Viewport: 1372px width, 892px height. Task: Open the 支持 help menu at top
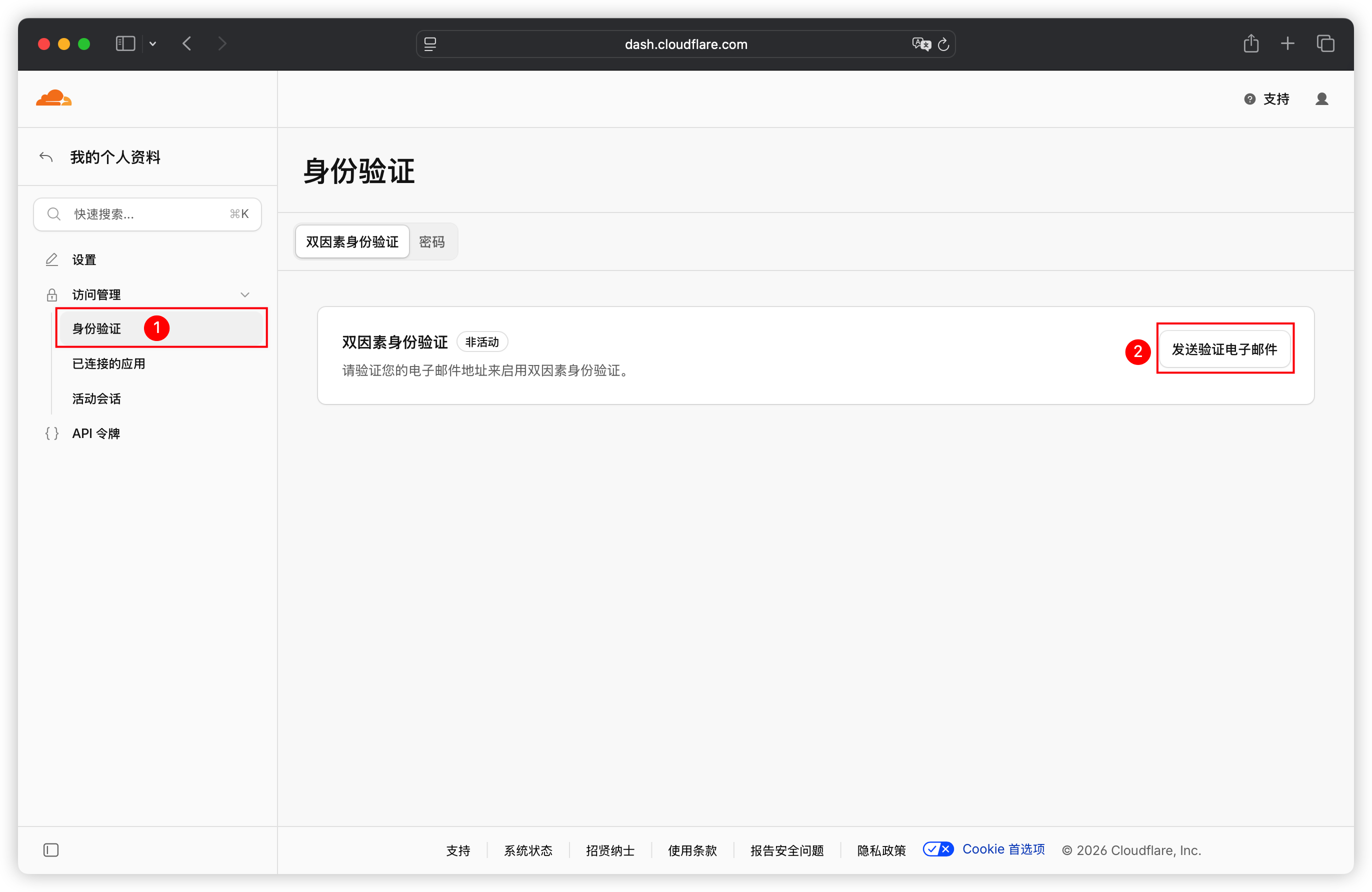coord(1266,99)
